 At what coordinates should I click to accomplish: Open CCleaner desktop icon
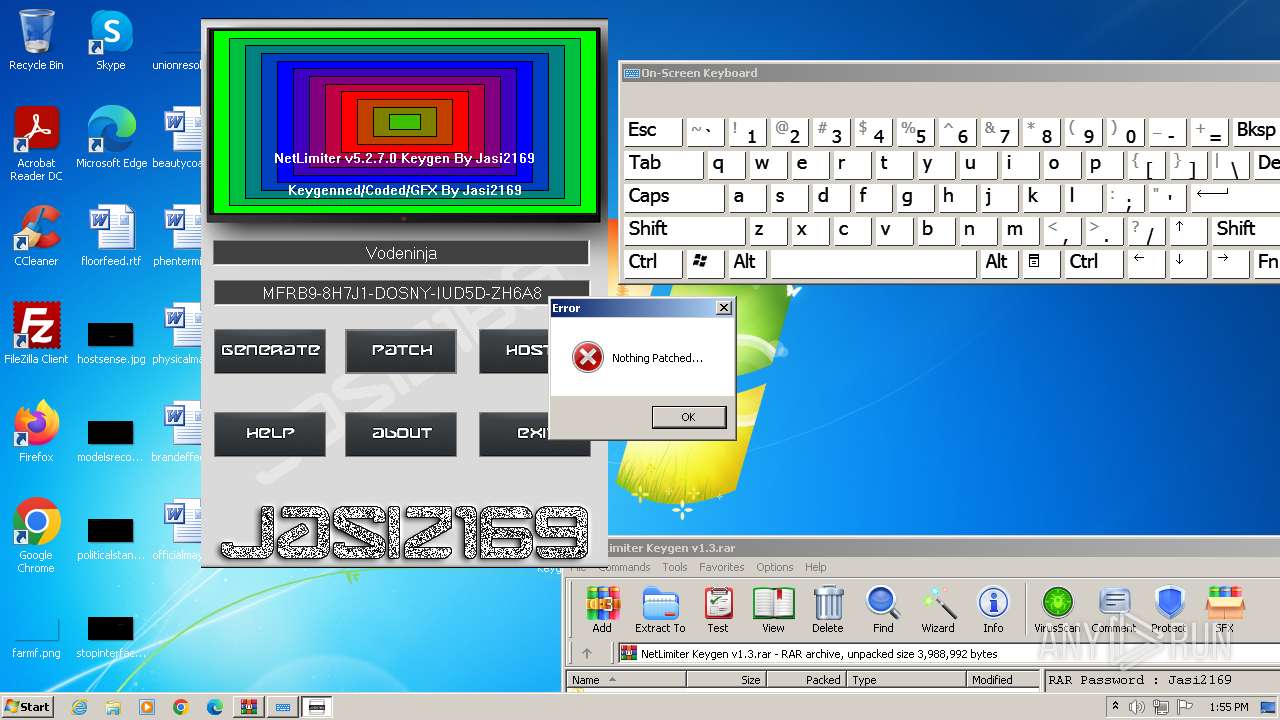(x=36, y=236)
